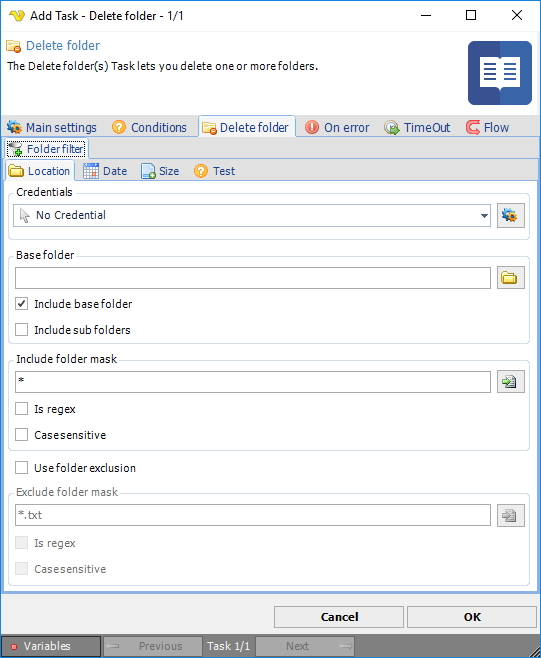Open the Conditions tab
This screenshot has width=541, height=658.
[x=149, y=127]
